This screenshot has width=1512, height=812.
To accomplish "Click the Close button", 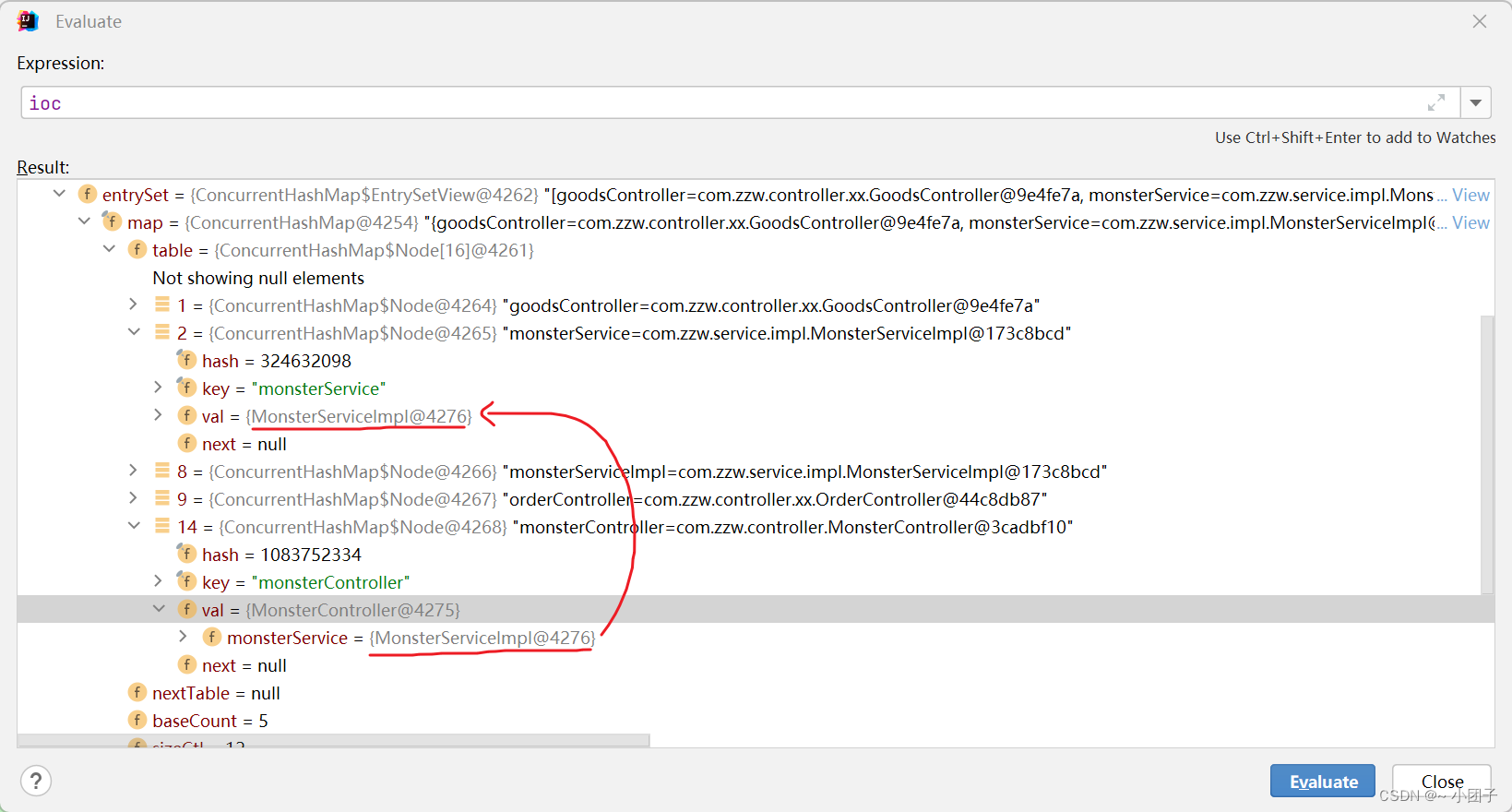I will coord(1442,781).
